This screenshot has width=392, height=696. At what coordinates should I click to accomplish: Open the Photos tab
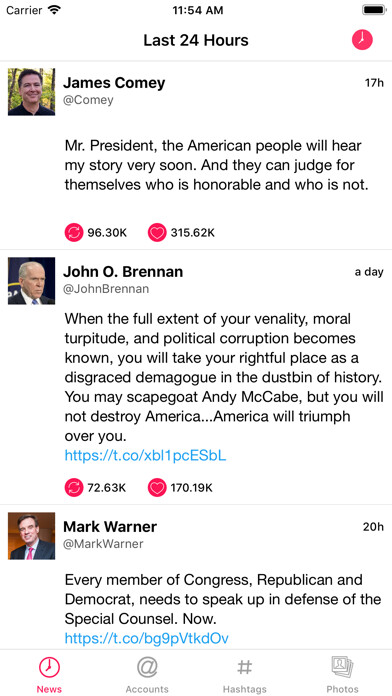pos(342,674)
